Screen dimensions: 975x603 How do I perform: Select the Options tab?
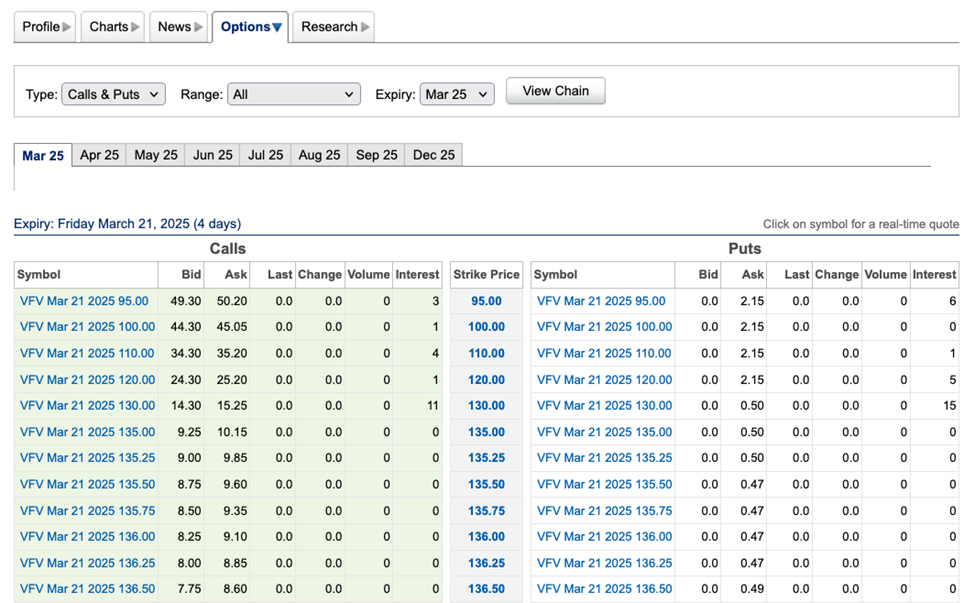251,27
